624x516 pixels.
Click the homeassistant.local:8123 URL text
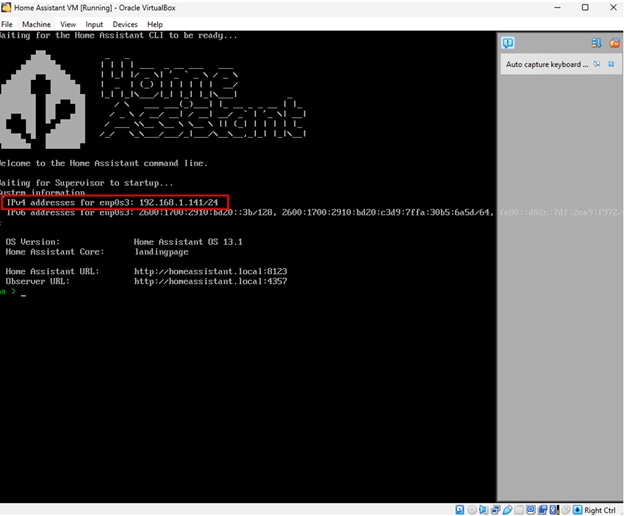pyautogui.click(x=211, y=271)
